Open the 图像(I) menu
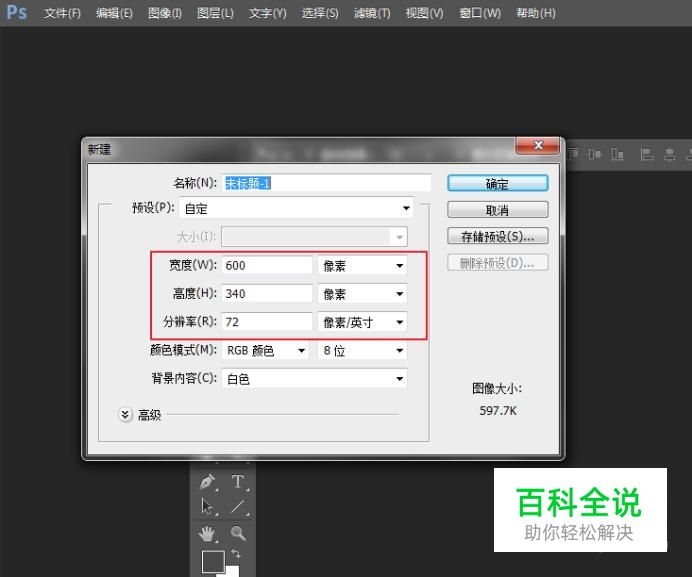Viewport: 692px width, 577px height. [x=165, y=13]
